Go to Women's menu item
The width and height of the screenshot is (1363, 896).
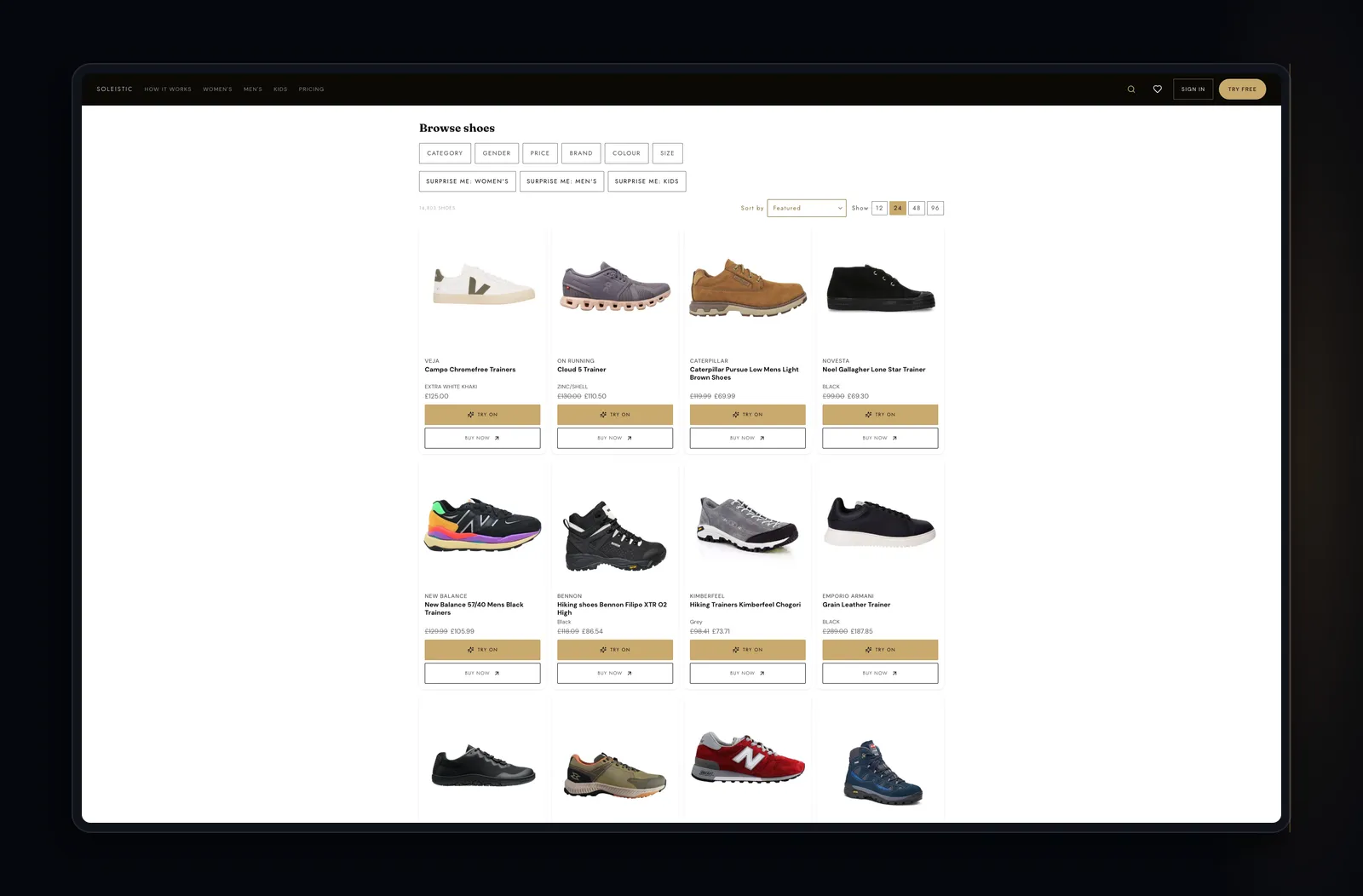point(217,89)
